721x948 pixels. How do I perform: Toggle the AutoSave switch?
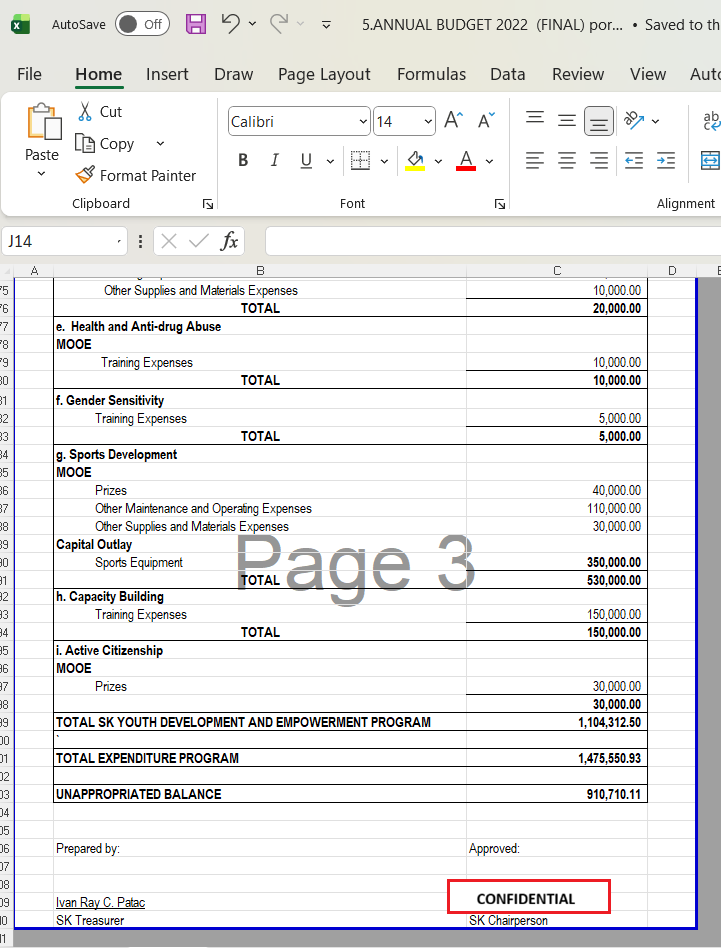pyautogui.click(x=142, y=24)
